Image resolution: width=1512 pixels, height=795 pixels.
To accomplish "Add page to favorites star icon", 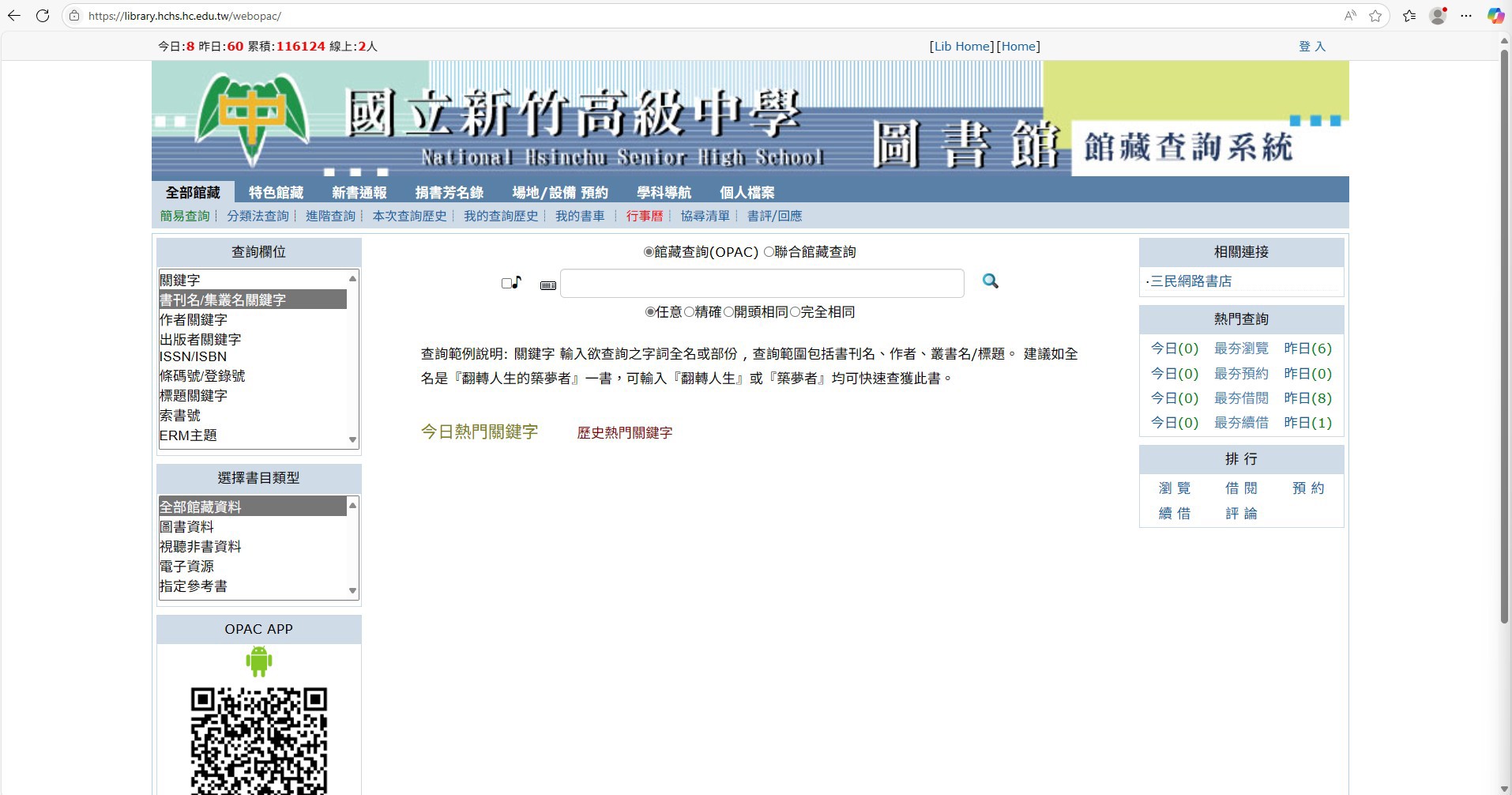I will [x=1375, y=16].
